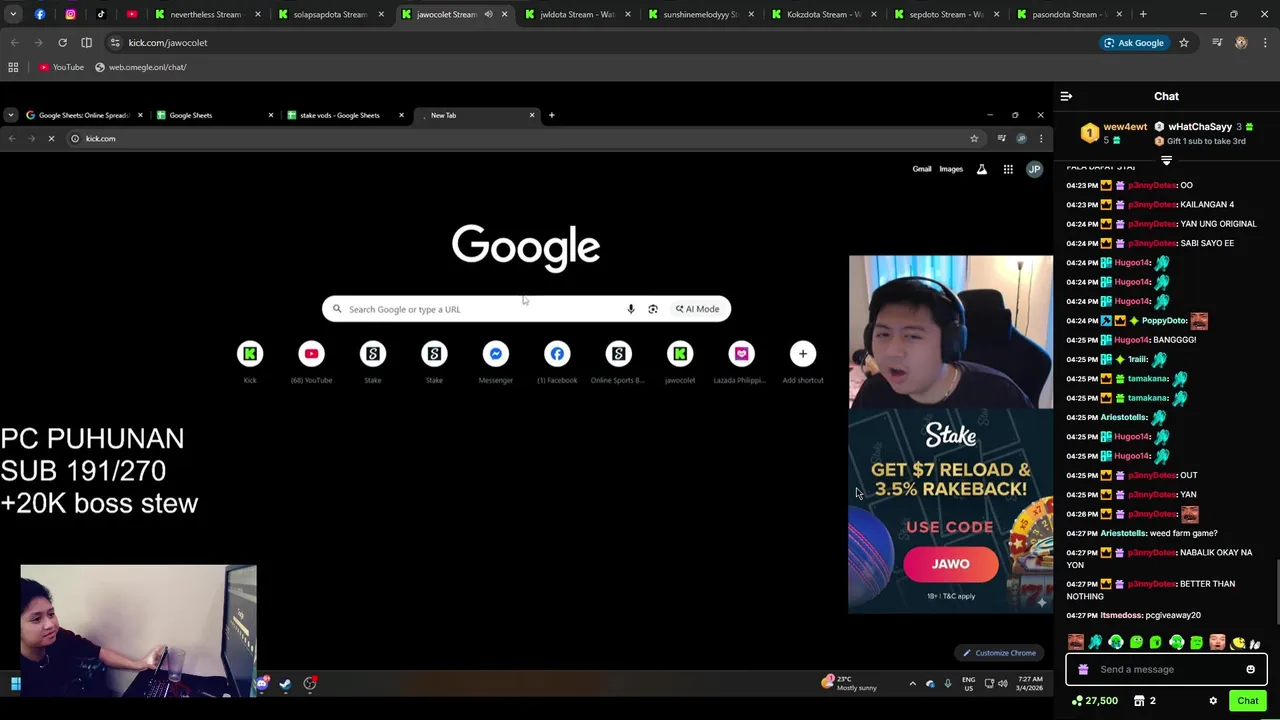The width and height of the screenshot is (1280, 720).
Task: Switch to pinned Instagram tab
Action: pos(70,14)
